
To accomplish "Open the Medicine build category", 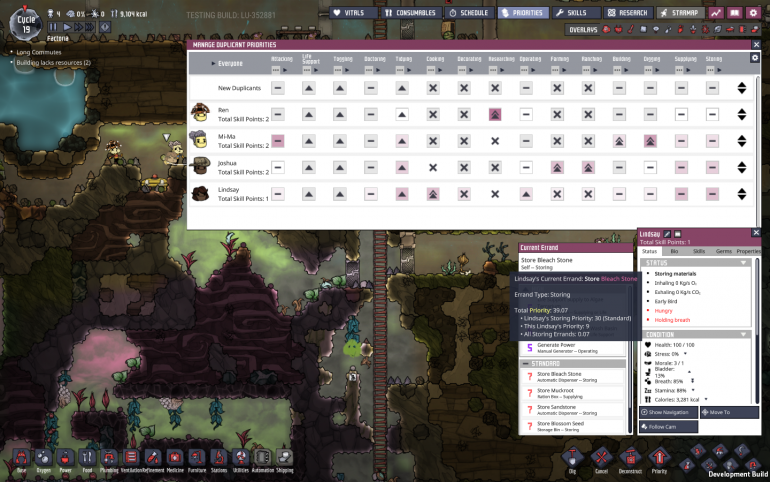I will tap(174, 458).
